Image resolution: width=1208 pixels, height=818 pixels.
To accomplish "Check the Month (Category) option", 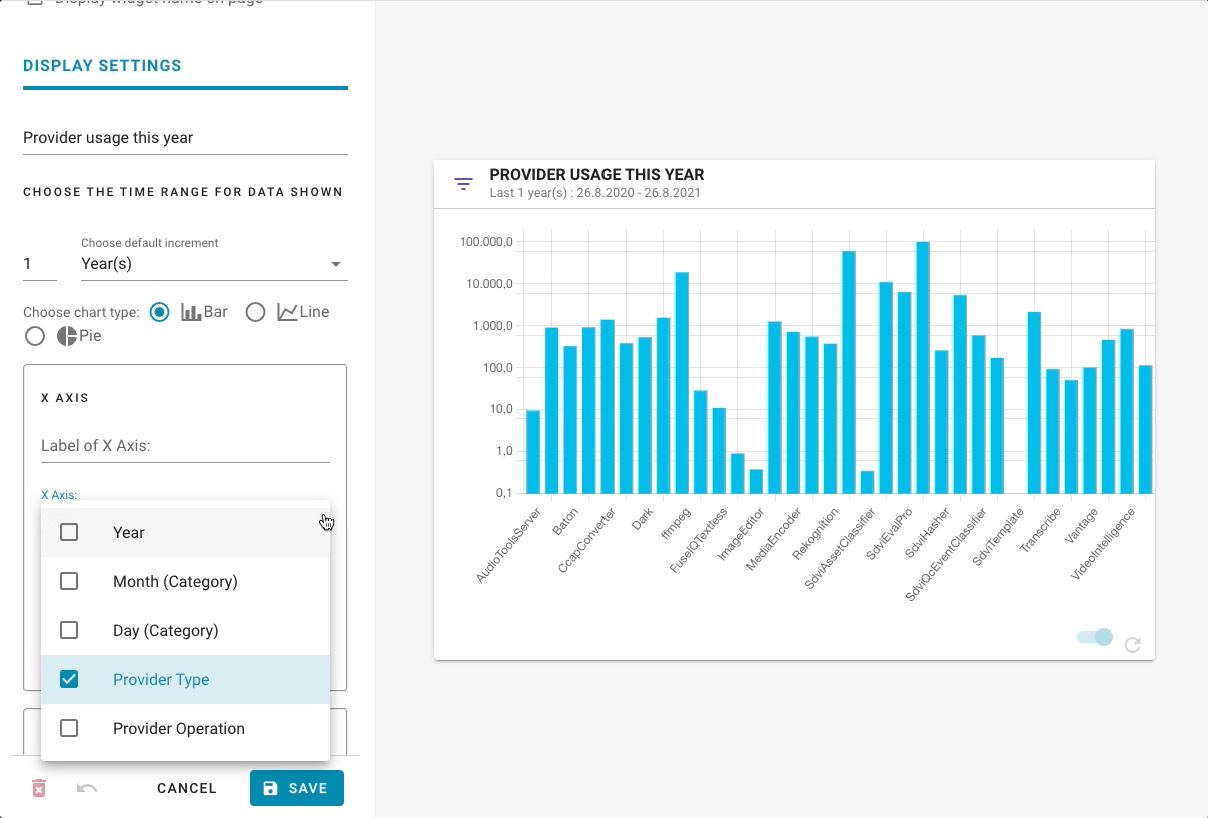I will pyautogui.click(x=69, y=581).
